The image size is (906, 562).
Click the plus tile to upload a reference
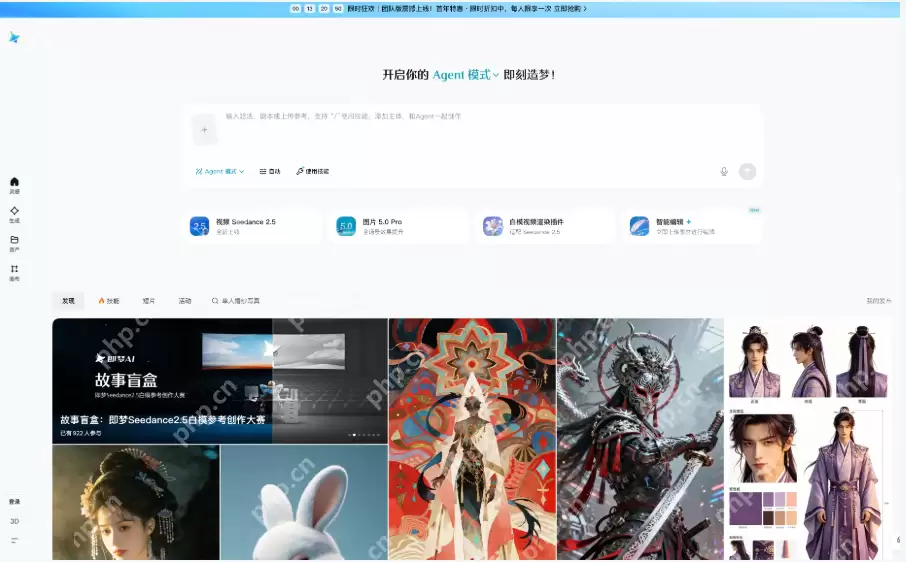point(204,130)
